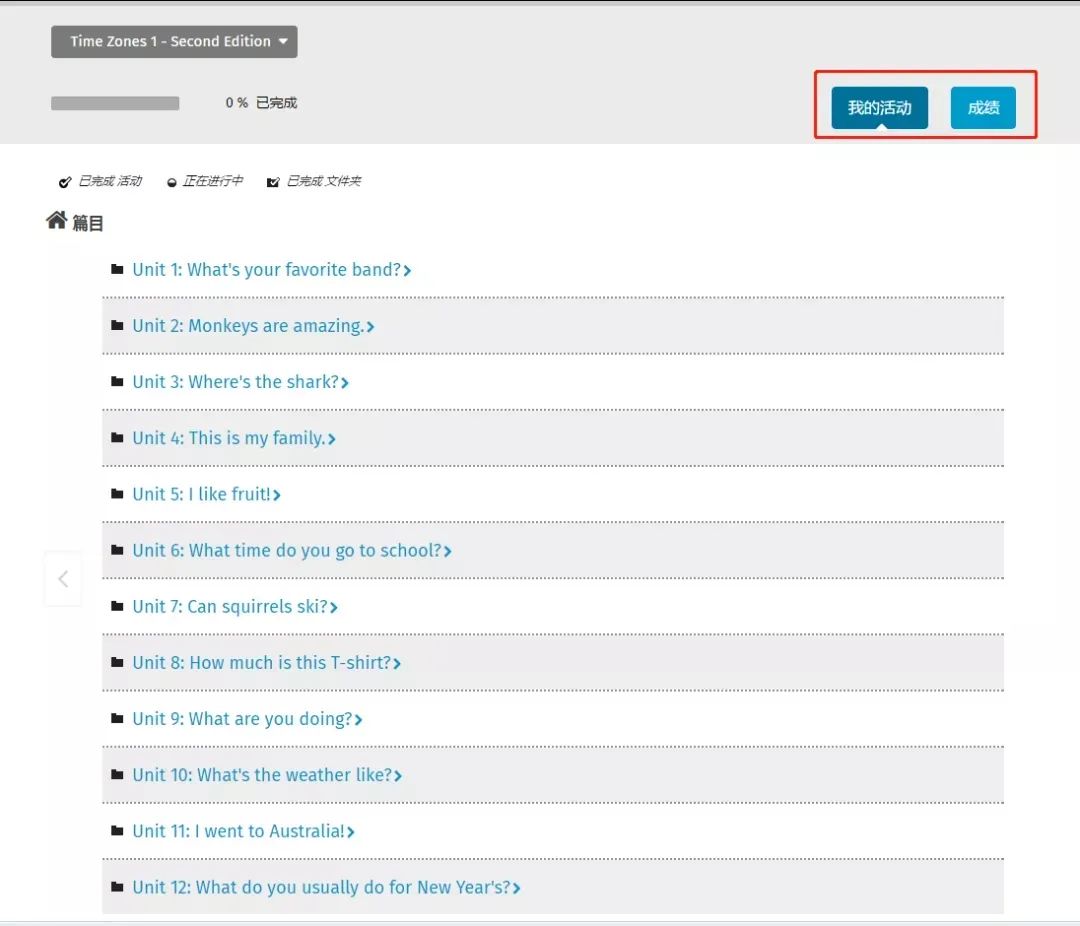1080x926 pixels.
Task: Open the 成绩 grades button
Action: click(x=983, y=107)
